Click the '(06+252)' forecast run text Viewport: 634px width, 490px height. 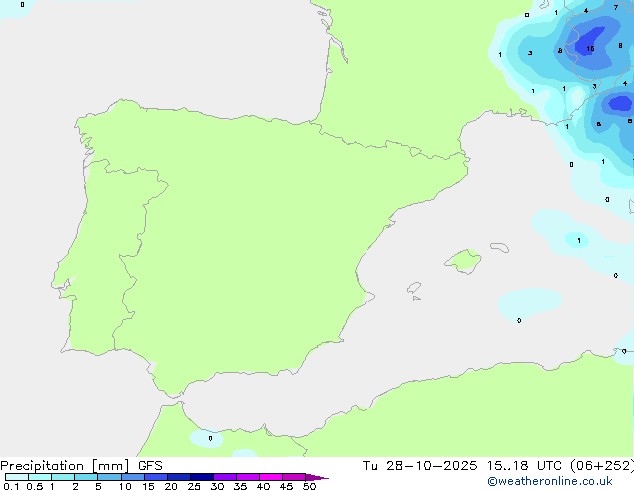click(602, 466)
